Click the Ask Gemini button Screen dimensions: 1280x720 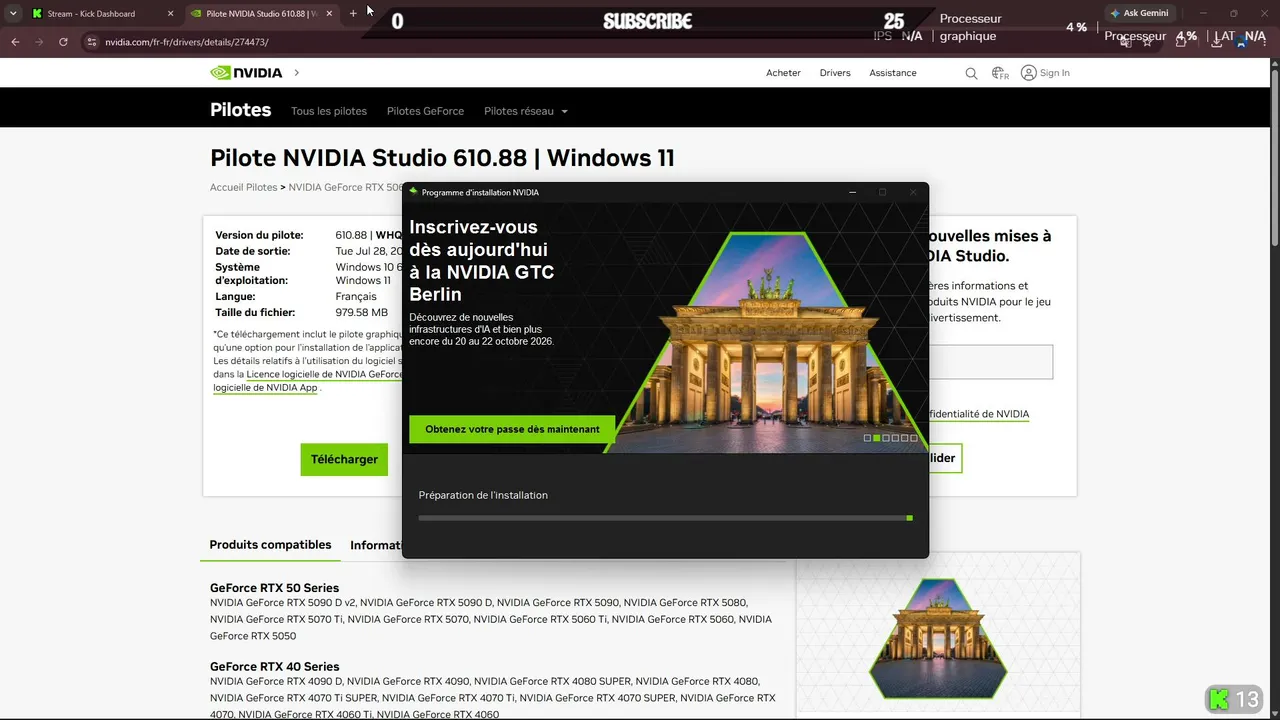1139,13
